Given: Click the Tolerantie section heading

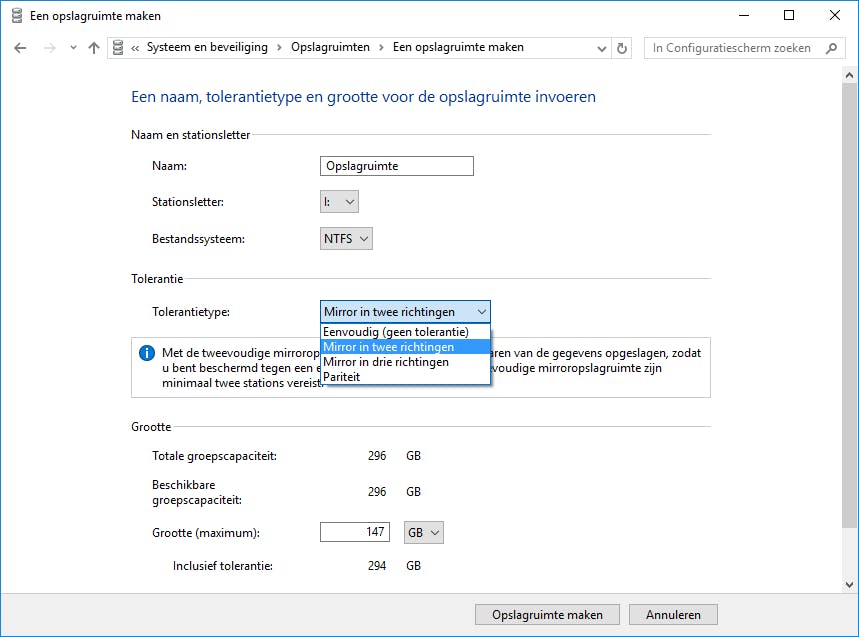Looking at the screenshot, I should (x=157, y=279).
